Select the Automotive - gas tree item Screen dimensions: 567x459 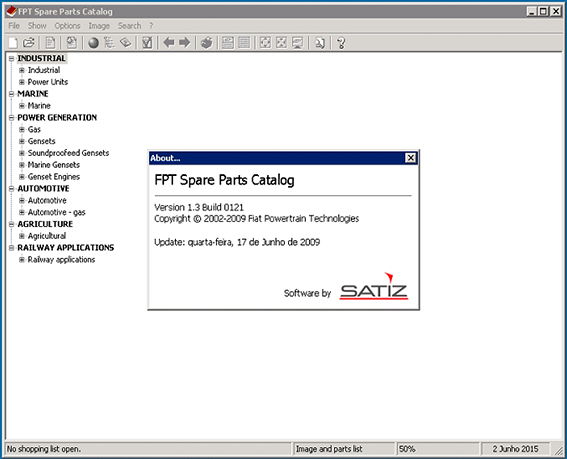coord(57,212)
